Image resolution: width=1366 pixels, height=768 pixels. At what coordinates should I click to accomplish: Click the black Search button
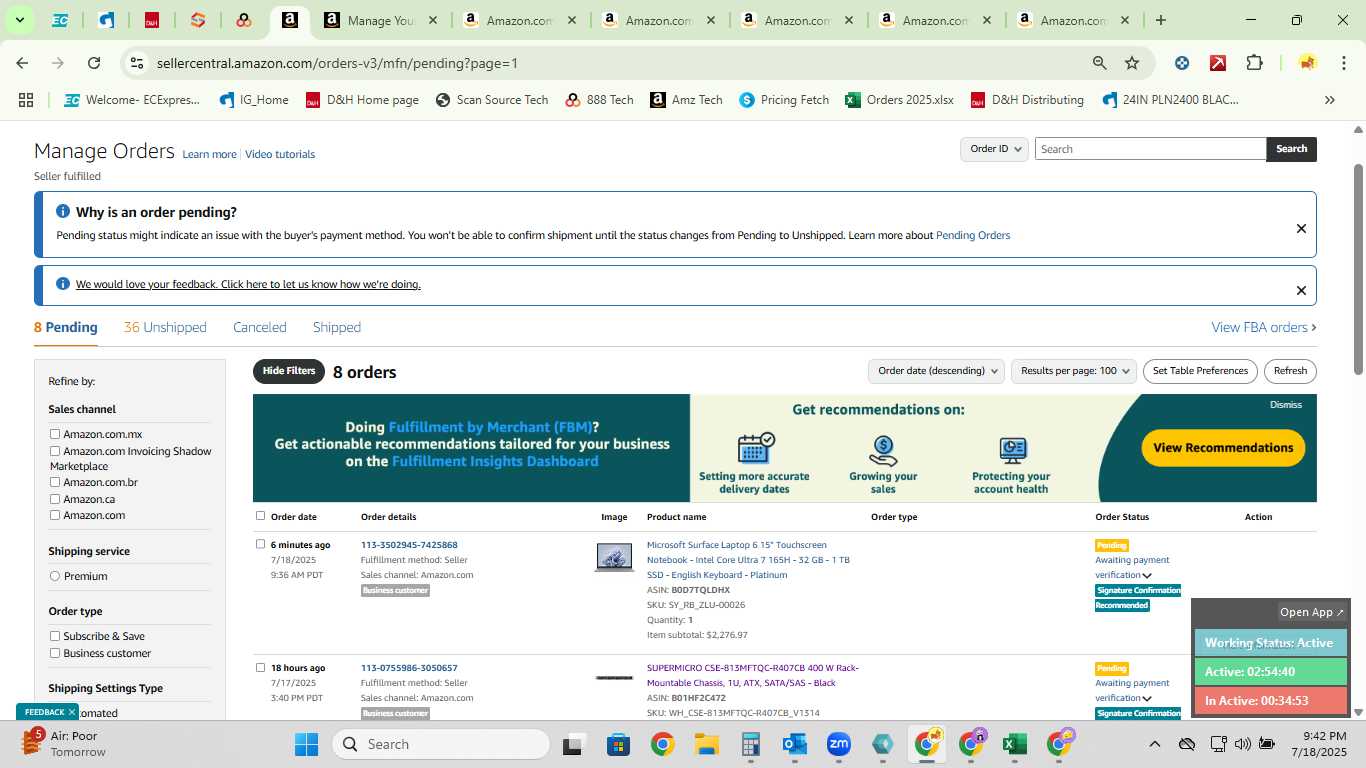point(1291,149)
